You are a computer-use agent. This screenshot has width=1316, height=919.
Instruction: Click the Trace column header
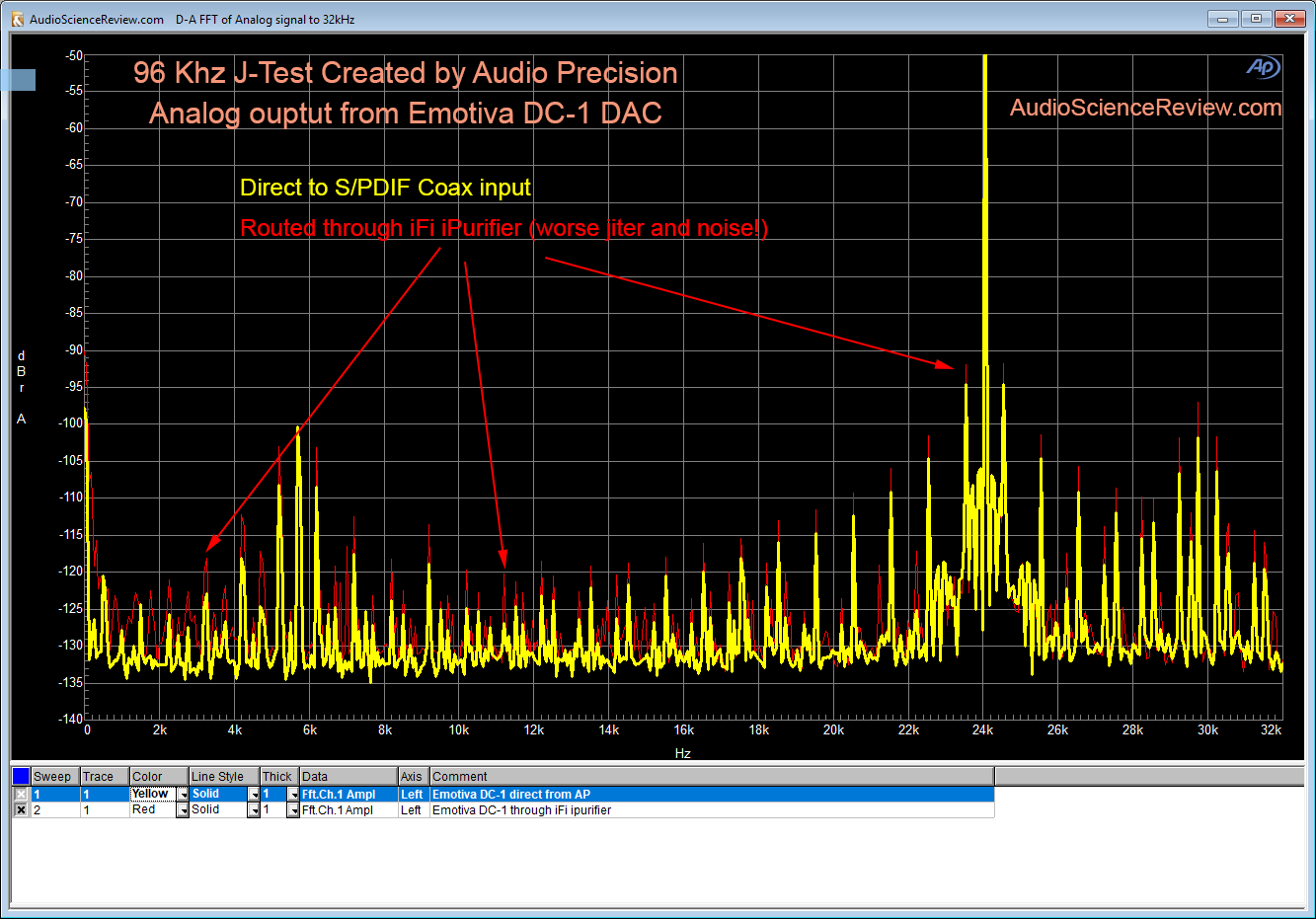[x=105, y=777]
